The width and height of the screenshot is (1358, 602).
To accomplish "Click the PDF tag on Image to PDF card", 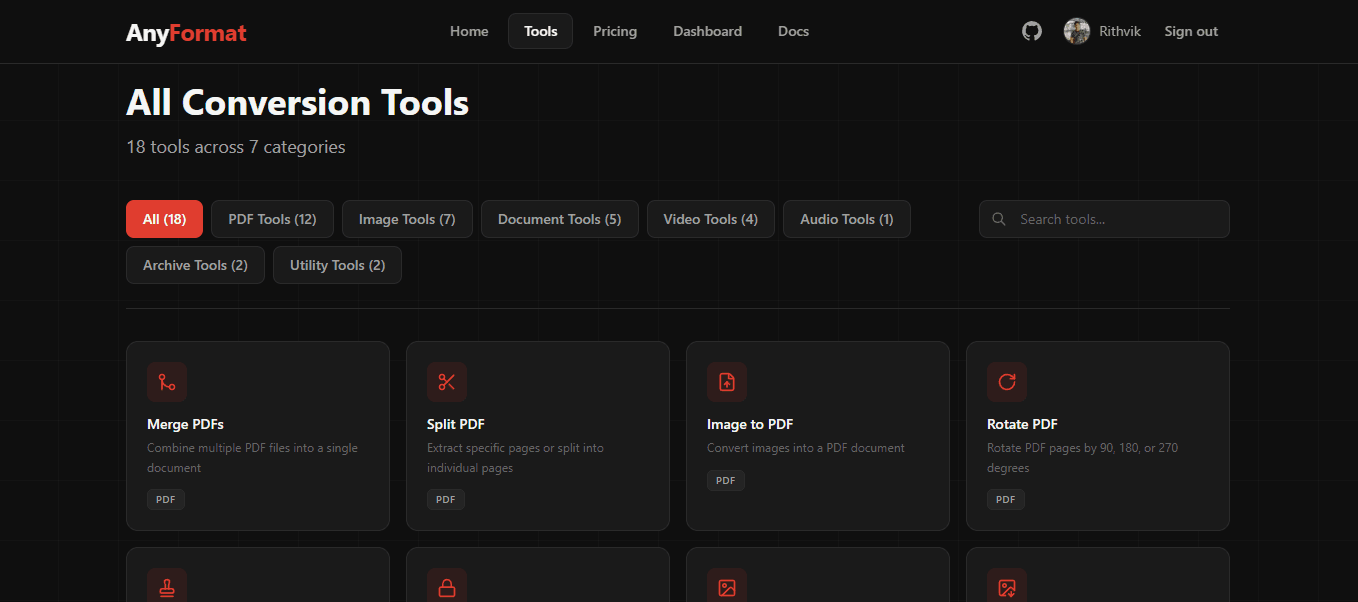I will coord(726,480).
